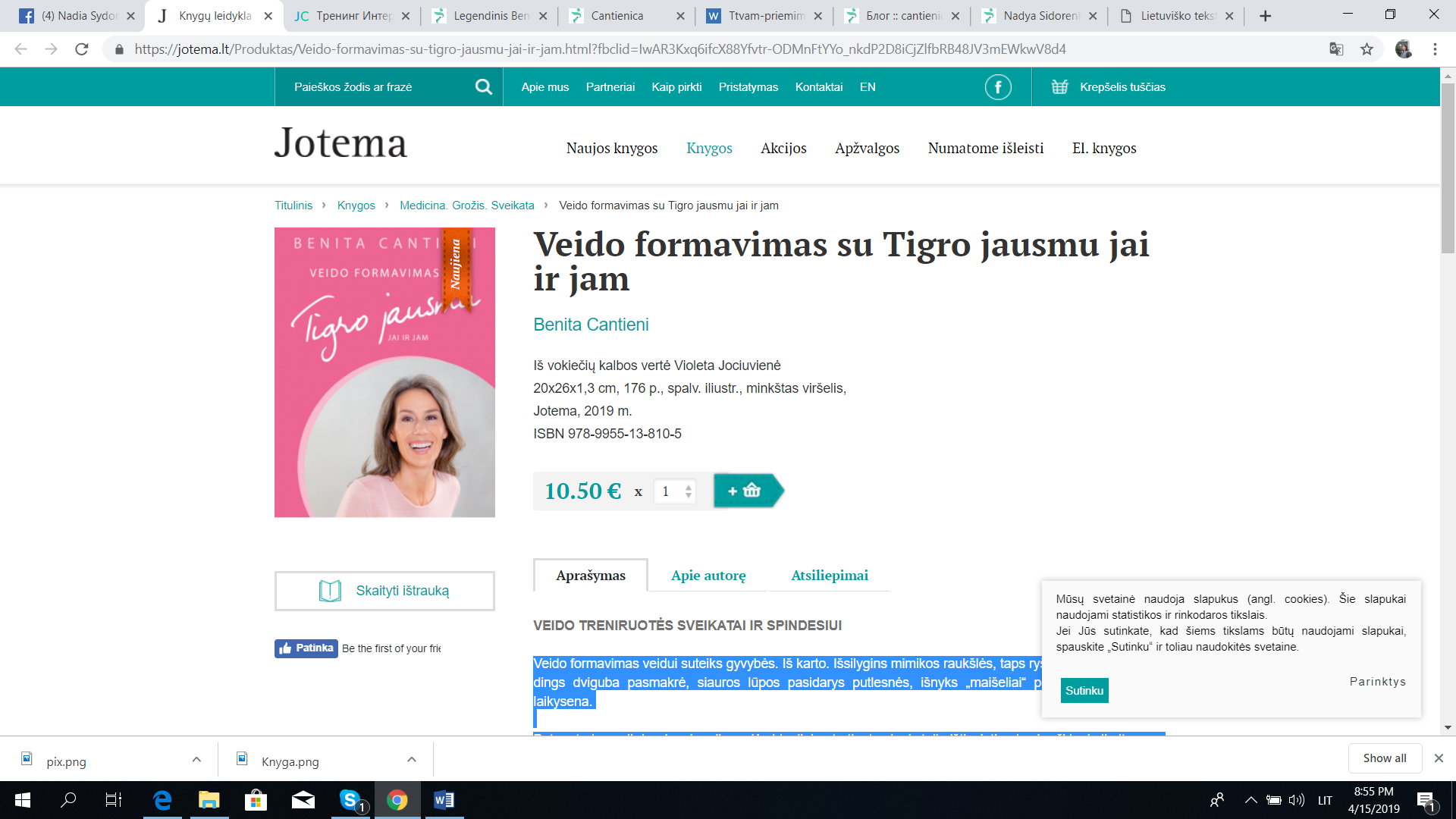Click the Facebook Patinka like button
The image size is (1456, 819).
pyautogui.click(x=306, y=648)
